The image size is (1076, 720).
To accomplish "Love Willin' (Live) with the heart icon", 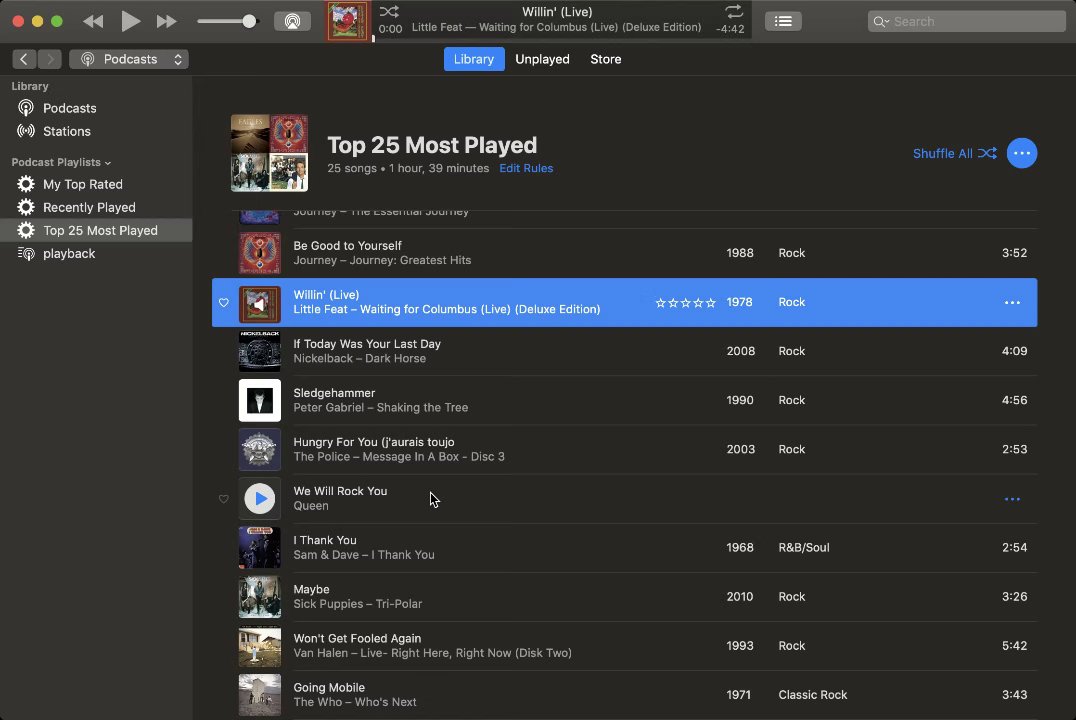I will coord(224,303).
